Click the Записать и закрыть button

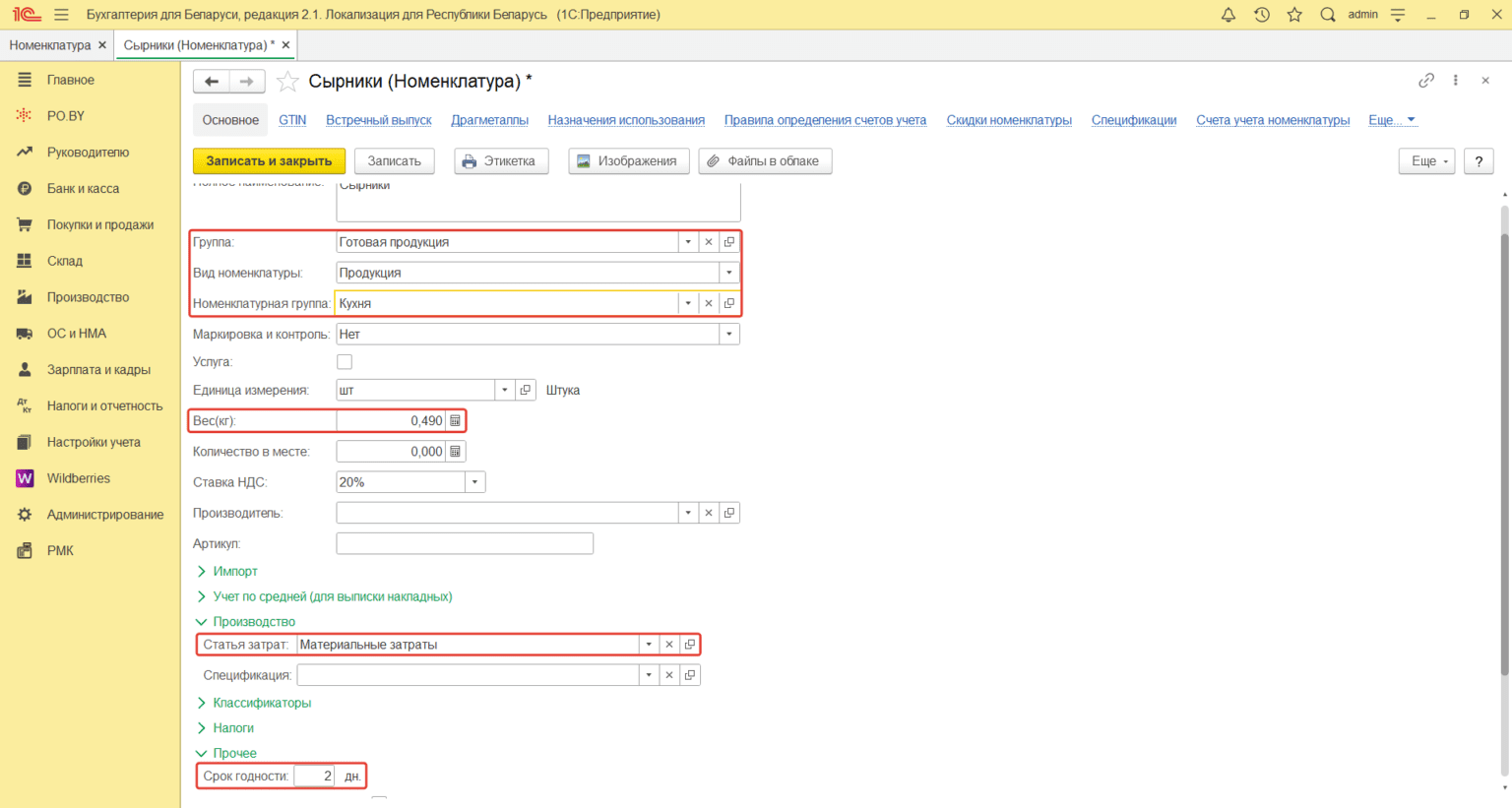click(269, 161)
